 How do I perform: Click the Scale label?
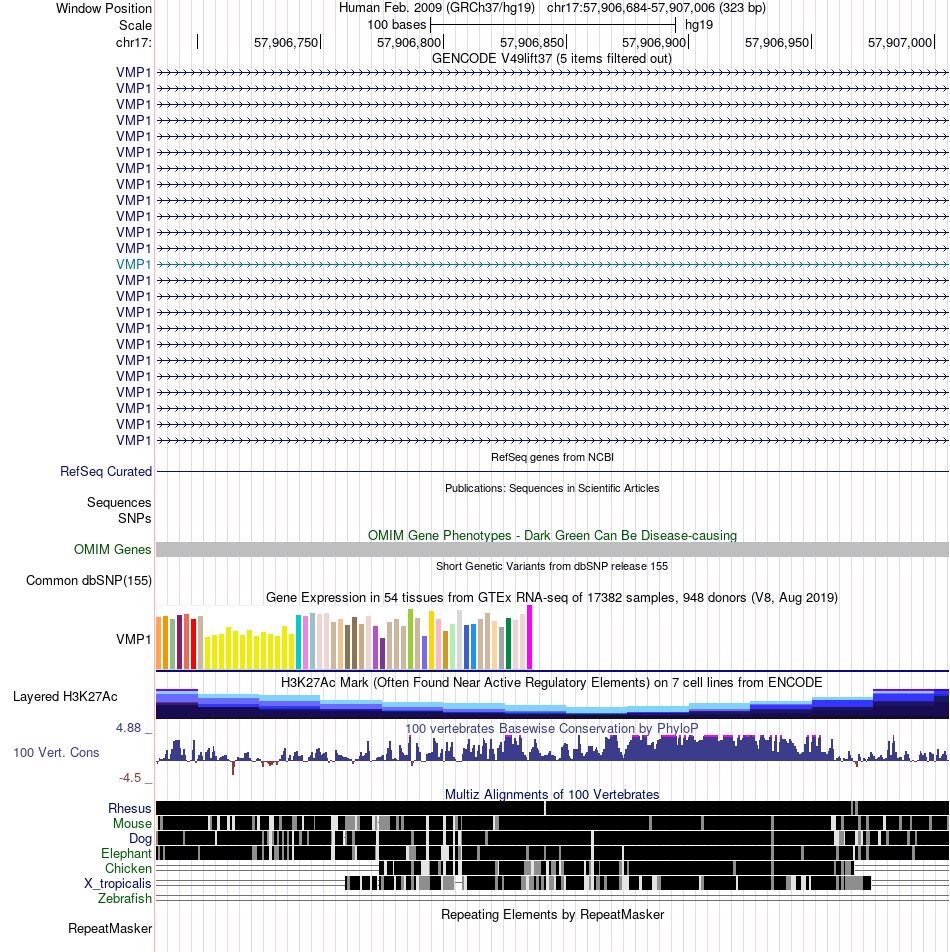135,26
